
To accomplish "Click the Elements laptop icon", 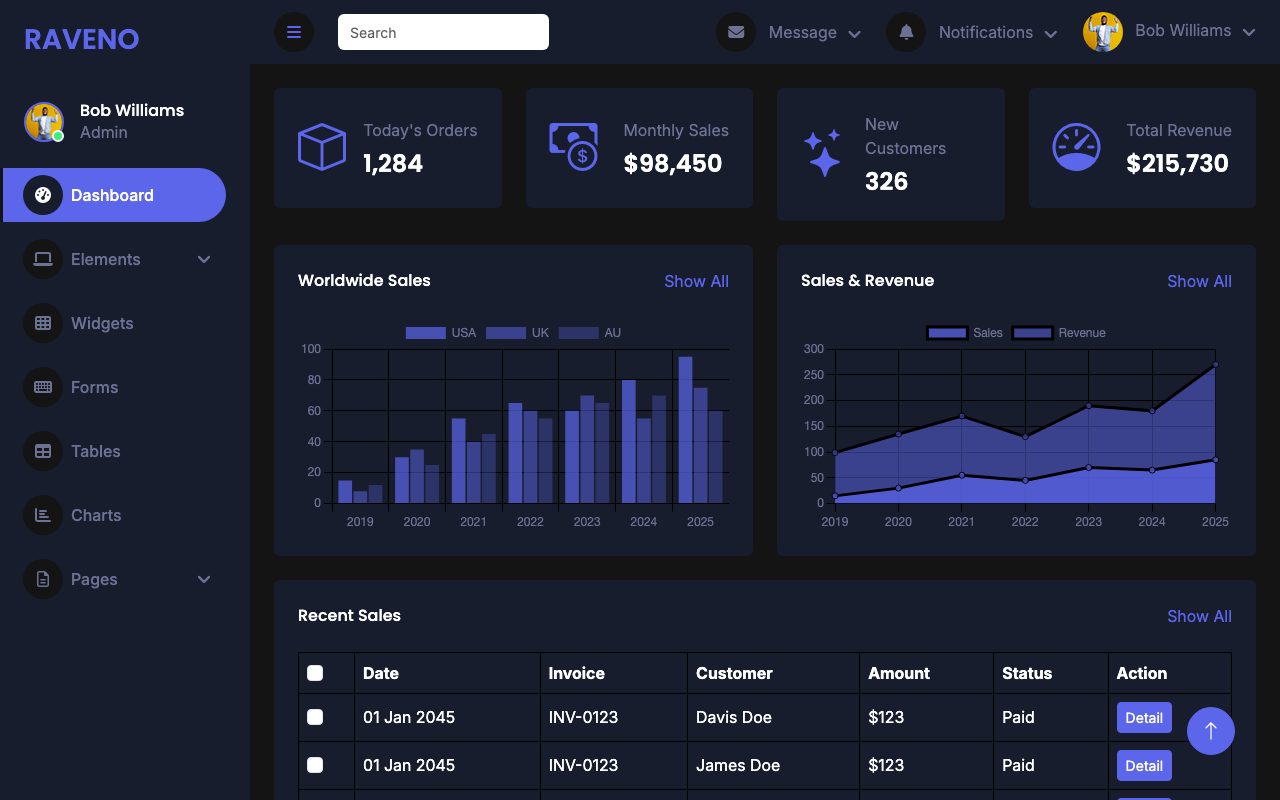I will 43,259.
